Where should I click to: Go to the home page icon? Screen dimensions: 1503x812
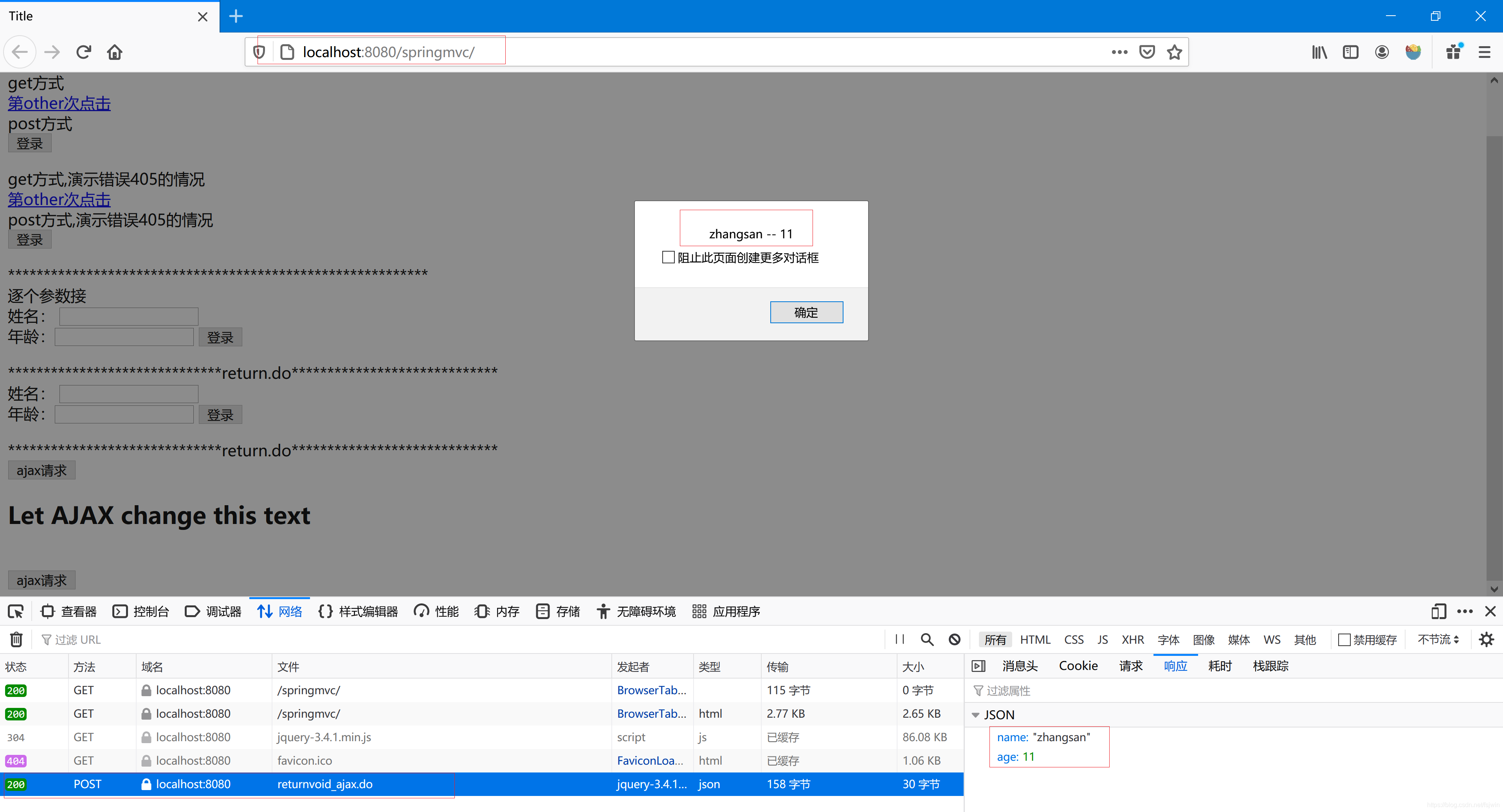click(x=115, y=52)
